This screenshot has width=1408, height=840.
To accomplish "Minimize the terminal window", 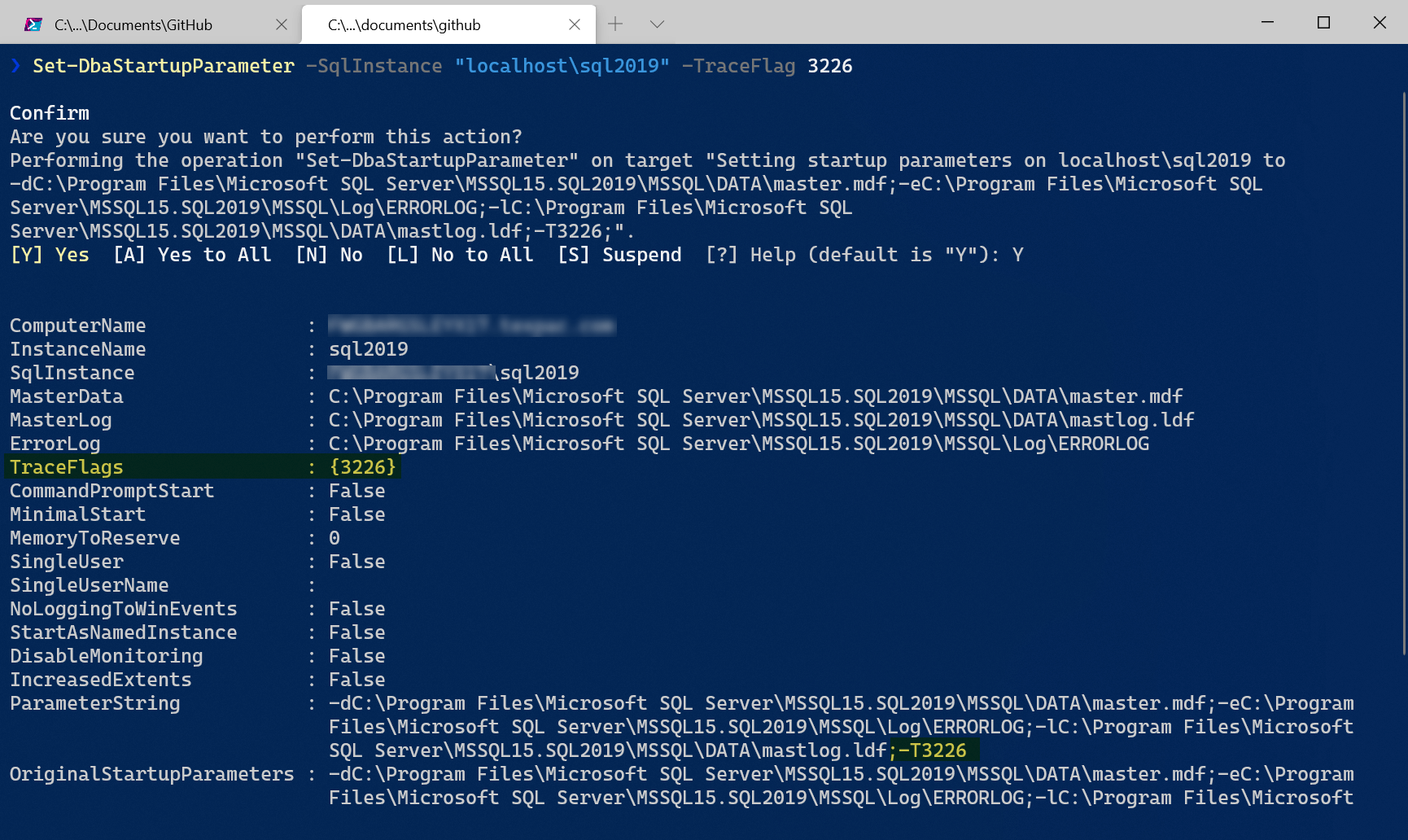I will pyautogui.click(x=1267, y=23).
